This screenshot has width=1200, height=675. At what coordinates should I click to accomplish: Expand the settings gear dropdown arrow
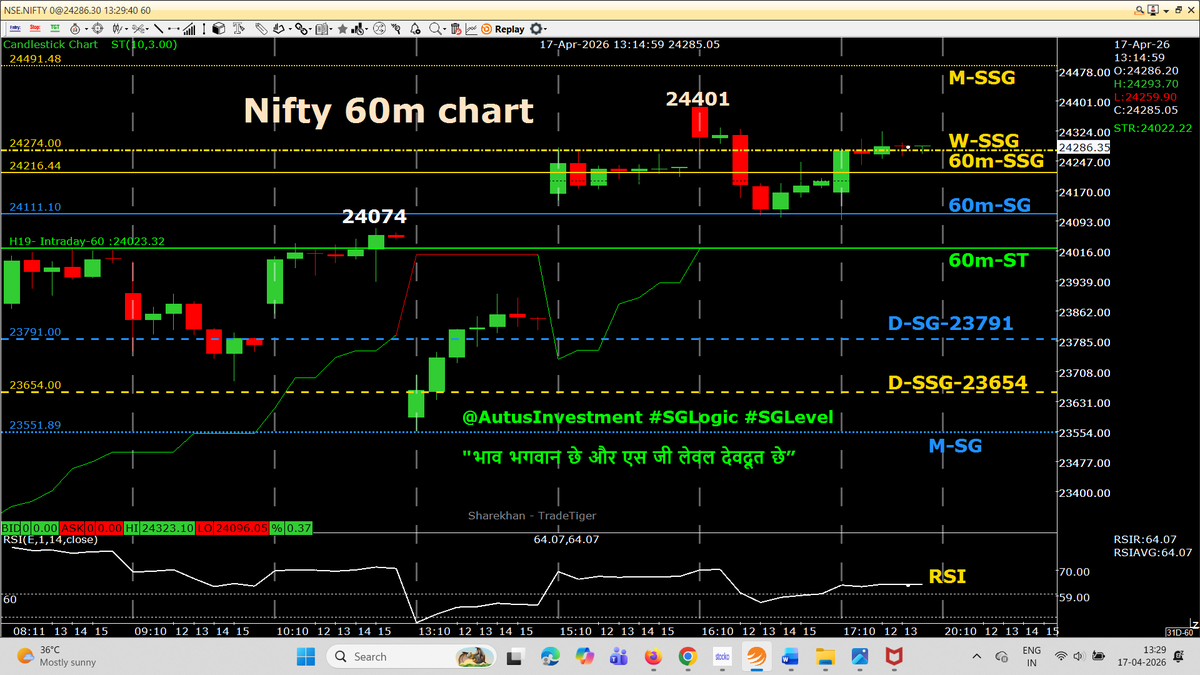coord(545,29)
